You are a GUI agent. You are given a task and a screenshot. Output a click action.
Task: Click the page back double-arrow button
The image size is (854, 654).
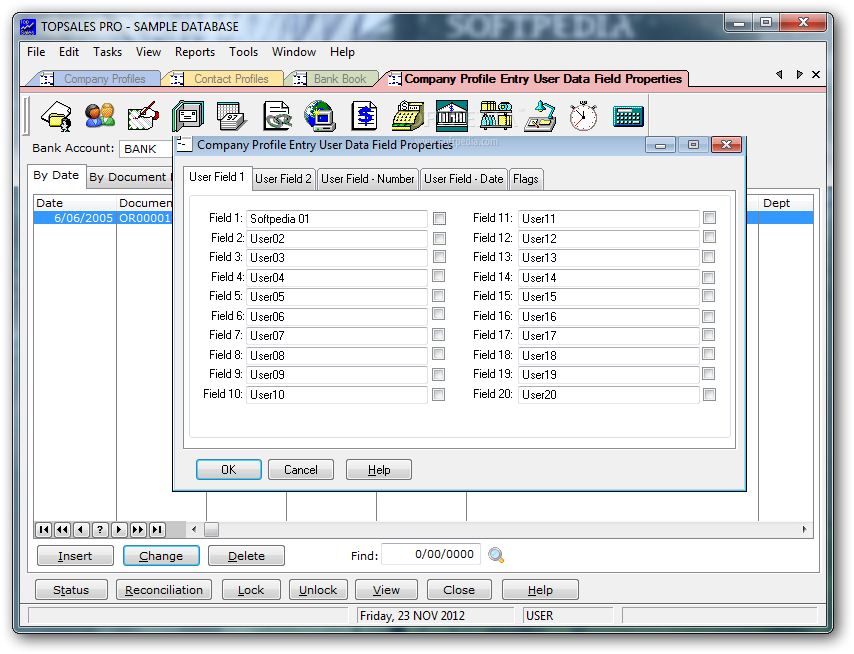(x=63, y=529)
